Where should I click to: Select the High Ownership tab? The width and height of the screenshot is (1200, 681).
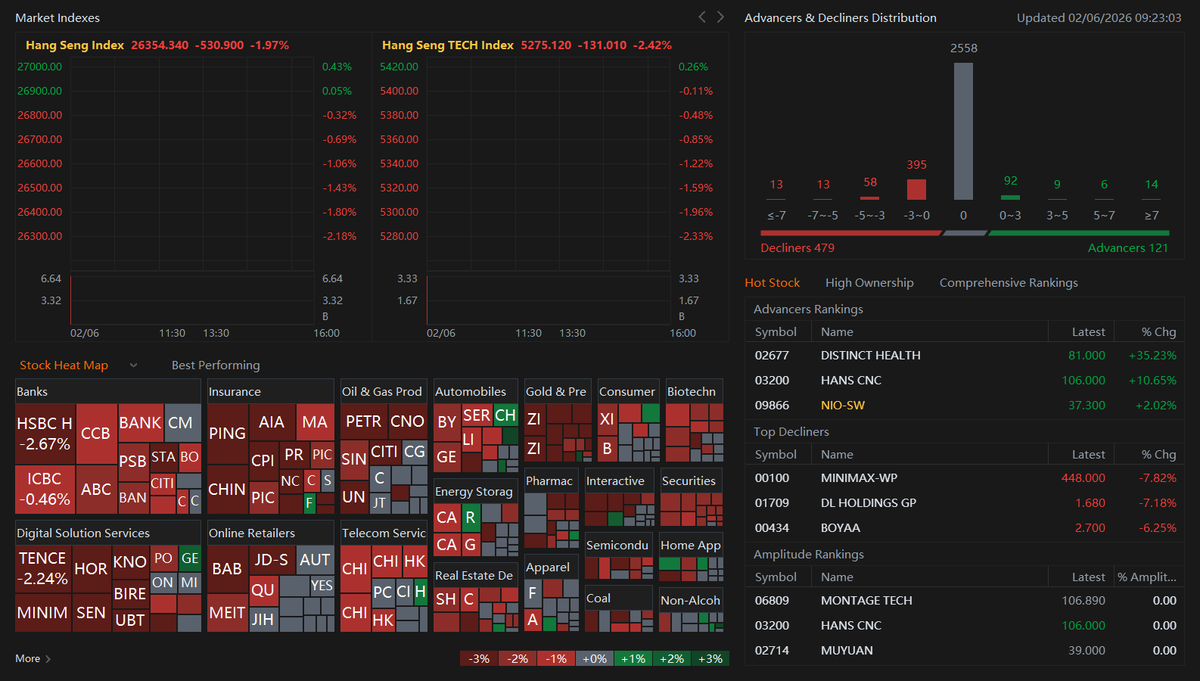coord(869,282)
